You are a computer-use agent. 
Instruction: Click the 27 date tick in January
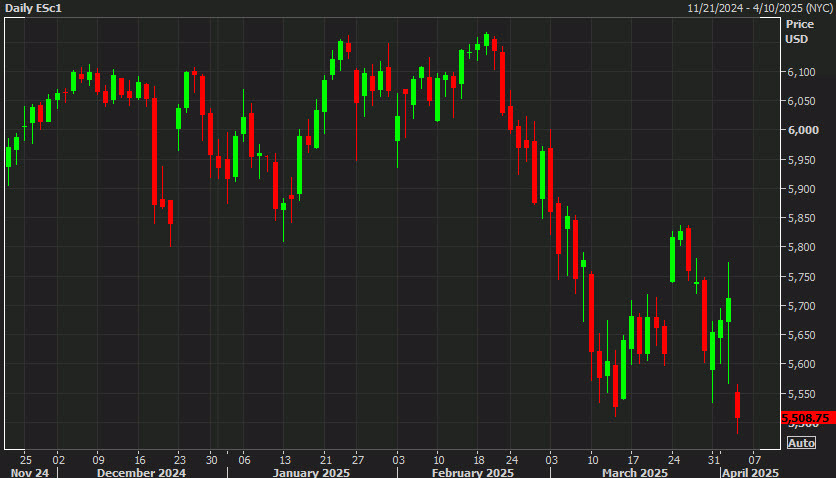pyautogui.click(x=358, y=460)
